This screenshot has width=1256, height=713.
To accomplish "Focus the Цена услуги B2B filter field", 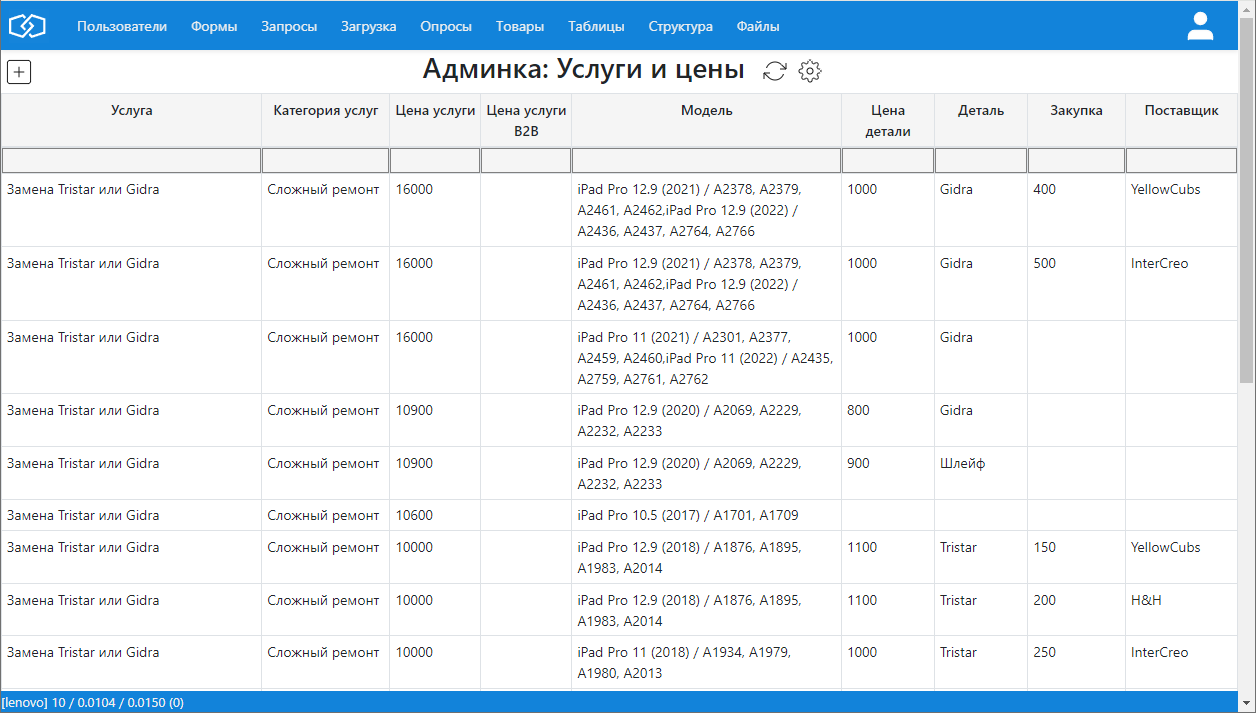I will [526, 160].
